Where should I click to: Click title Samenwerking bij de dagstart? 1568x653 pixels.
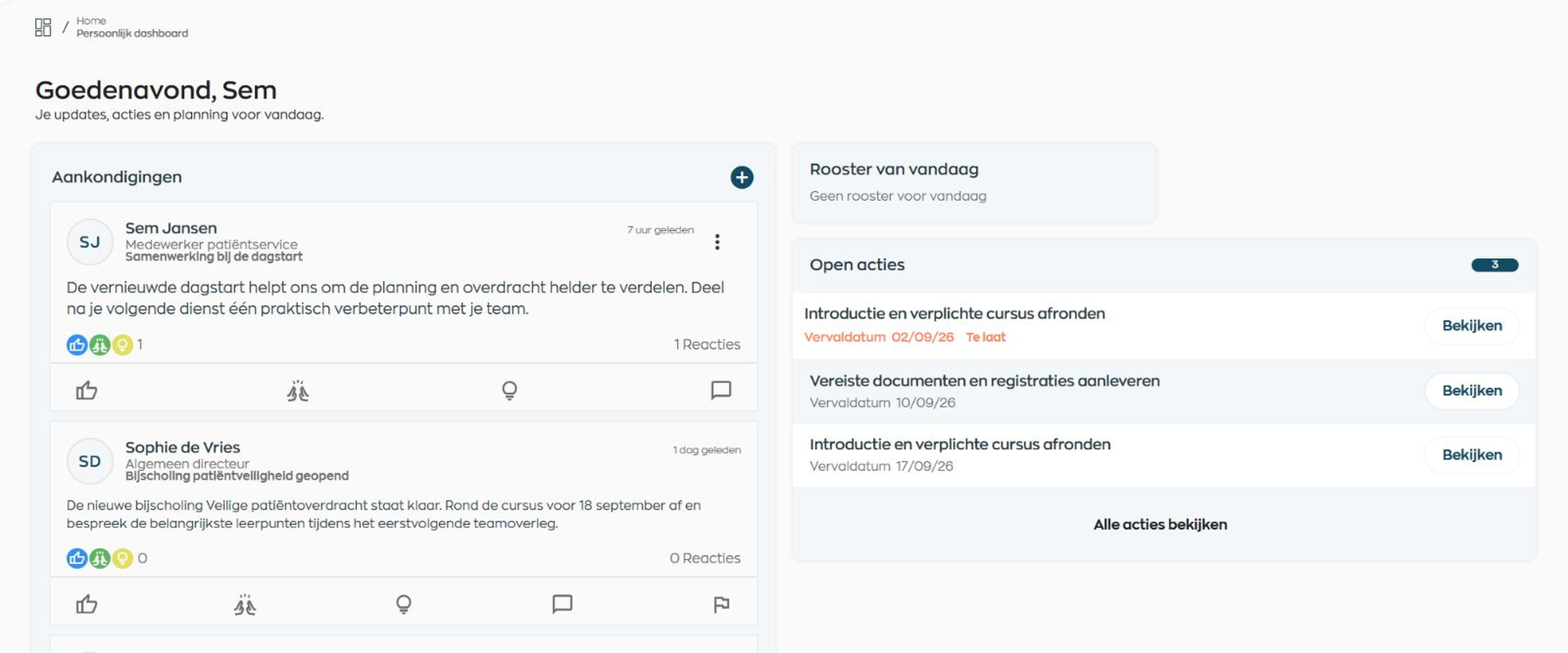[214, 257]
